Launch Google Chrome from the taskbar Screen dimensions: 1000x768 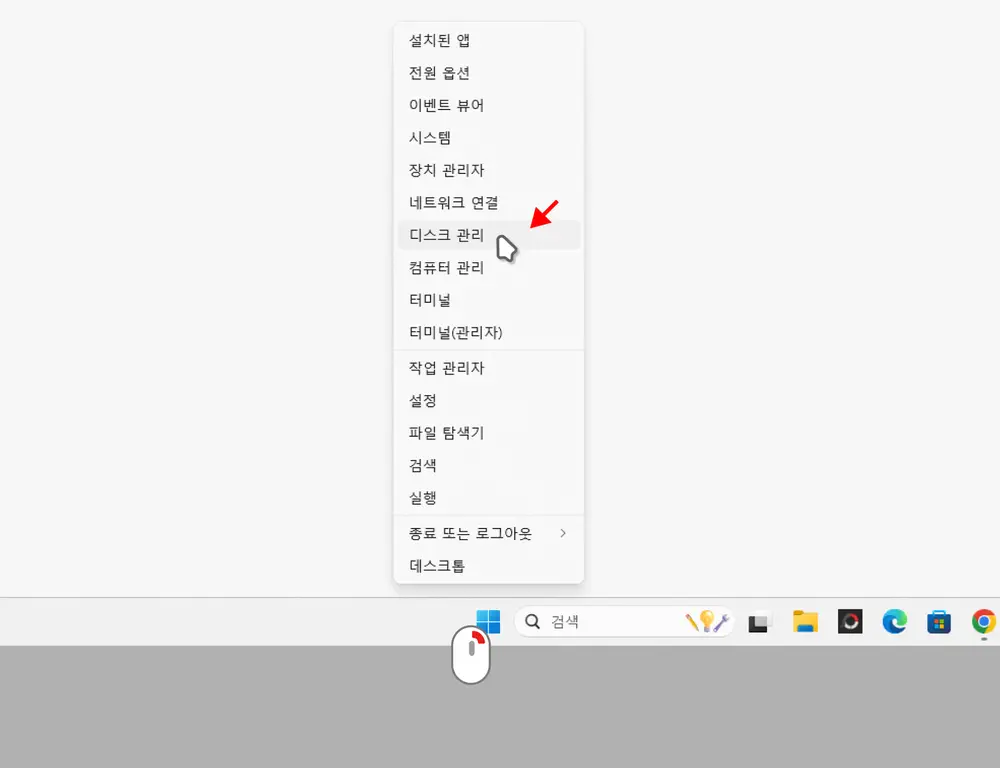coord(983,622)
